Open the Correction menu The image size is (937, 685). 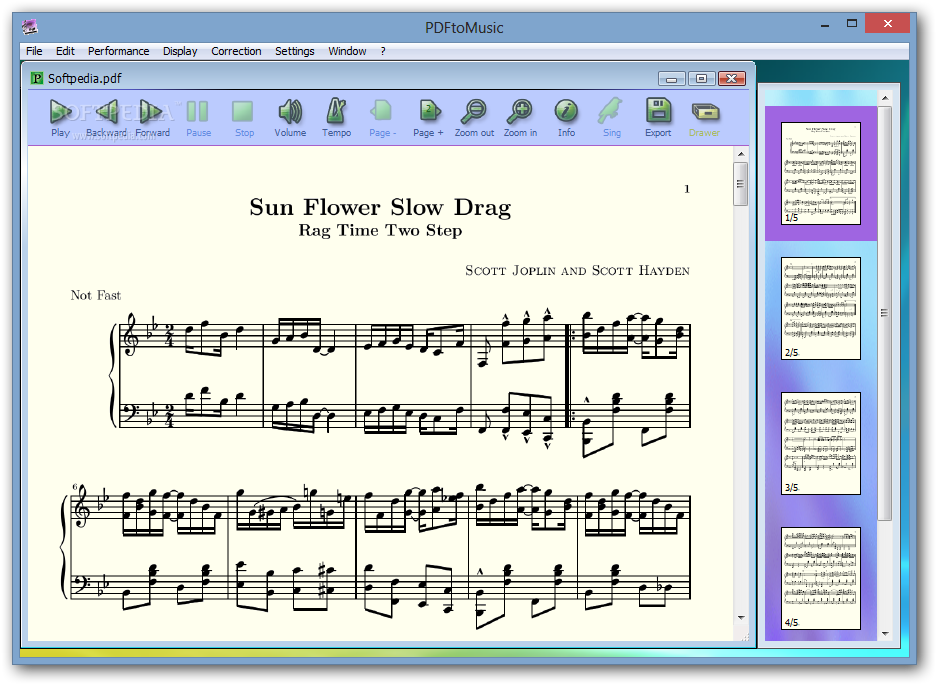(x=236, y=51)
